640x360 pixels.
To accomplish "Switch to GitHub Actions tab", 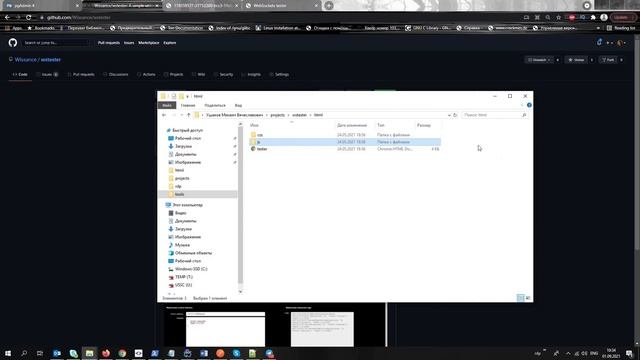I will point(146,74).
